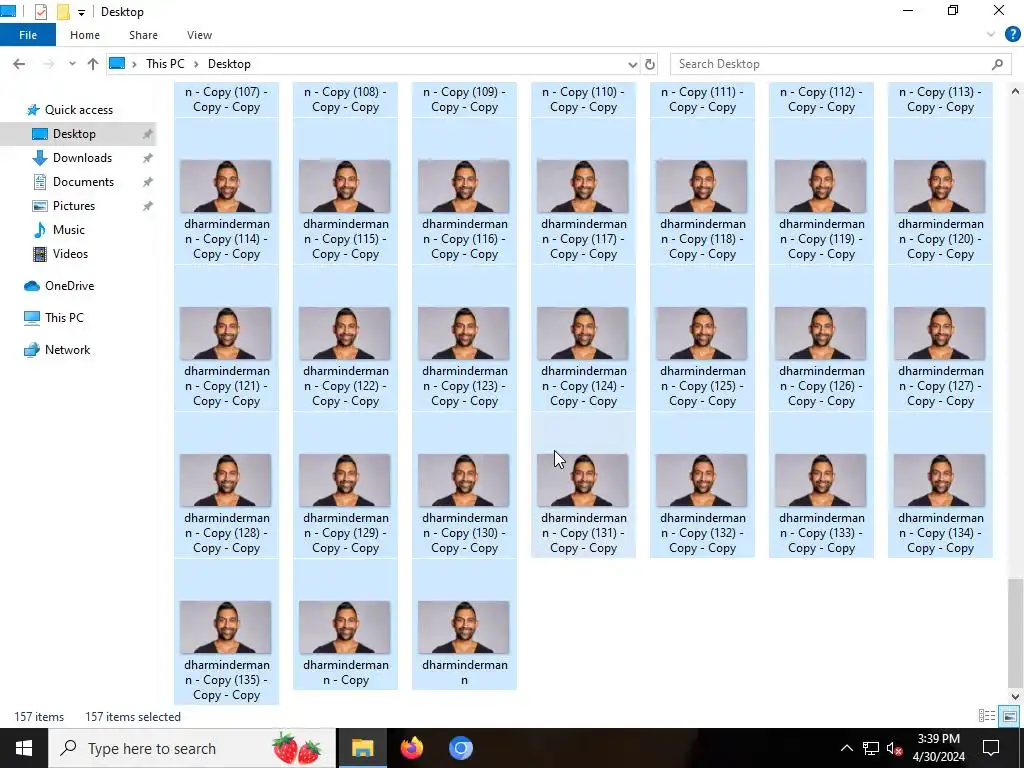This screenshot has height=768, width=1024.
Task: Click the taskbar Type here to search box
Action: click(192, 748)
